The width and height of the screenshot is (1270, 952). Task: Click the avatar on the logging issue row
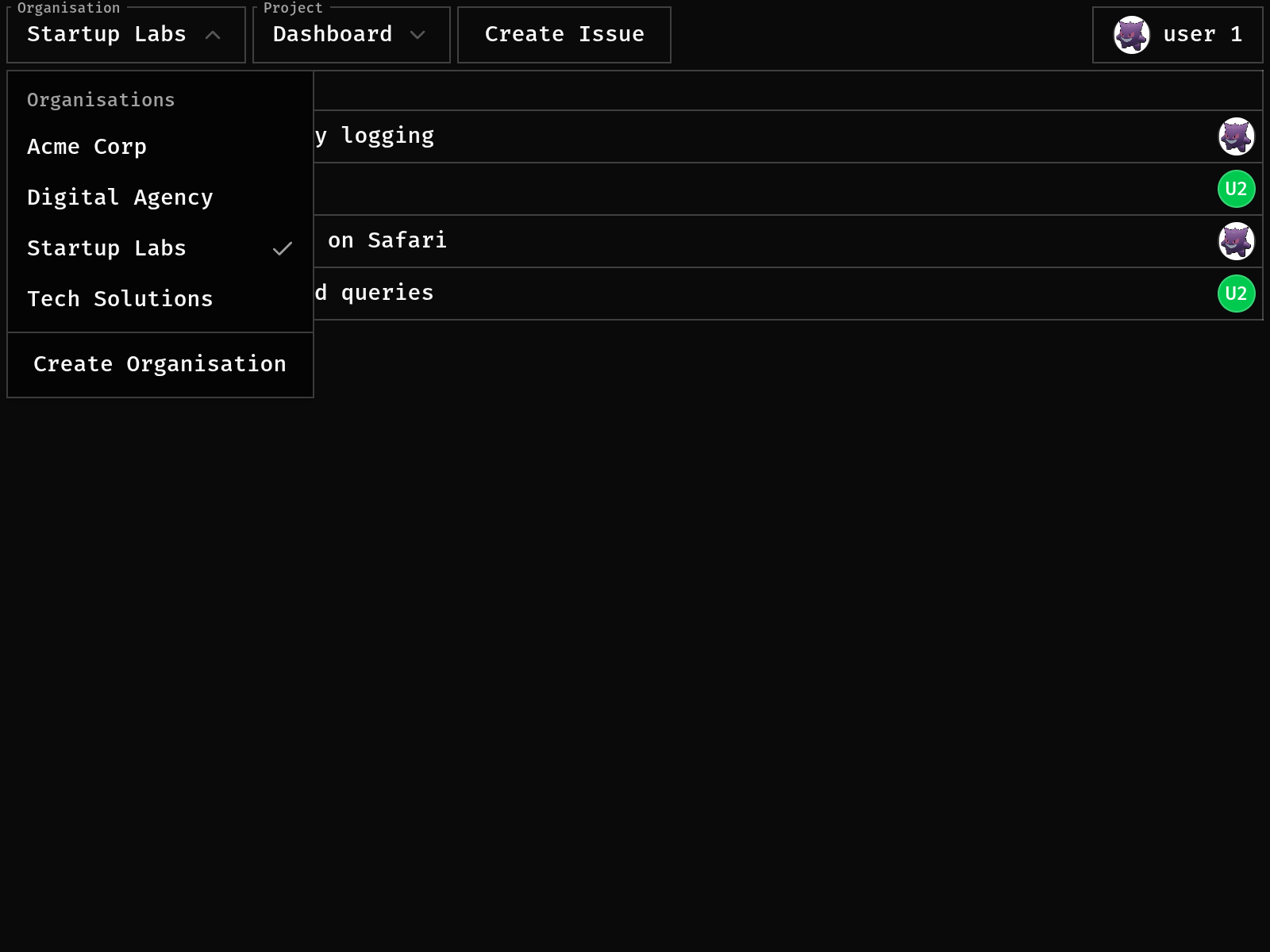(1236, 136)
